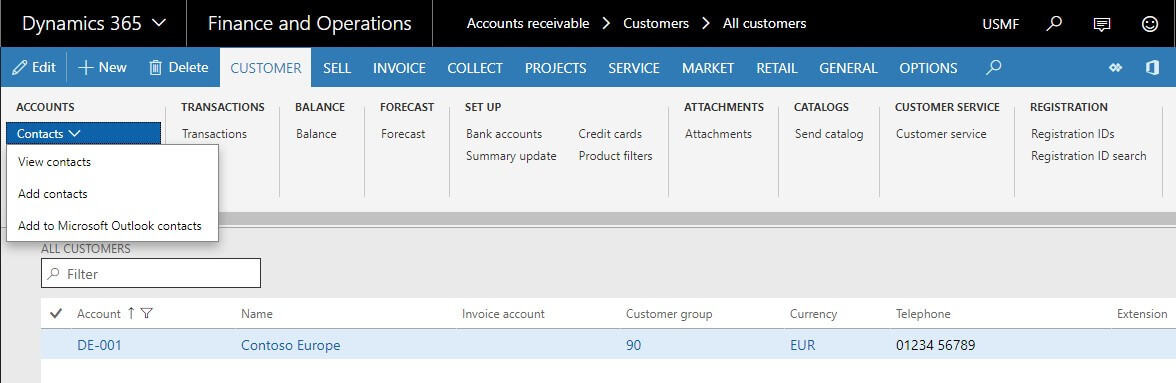Open the EUR currency link
This screenshot has width=1176, height=383.
point(802,346)
